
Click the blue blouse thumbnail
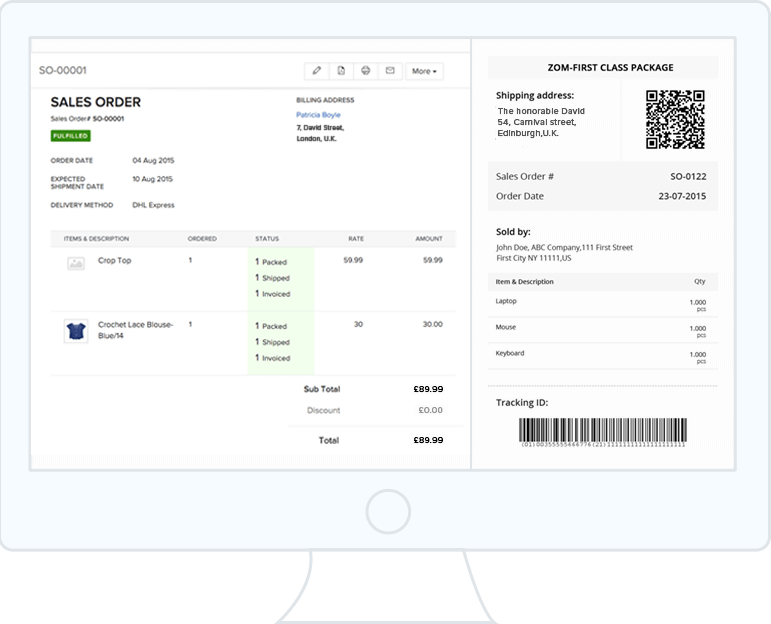coord(76,331)
